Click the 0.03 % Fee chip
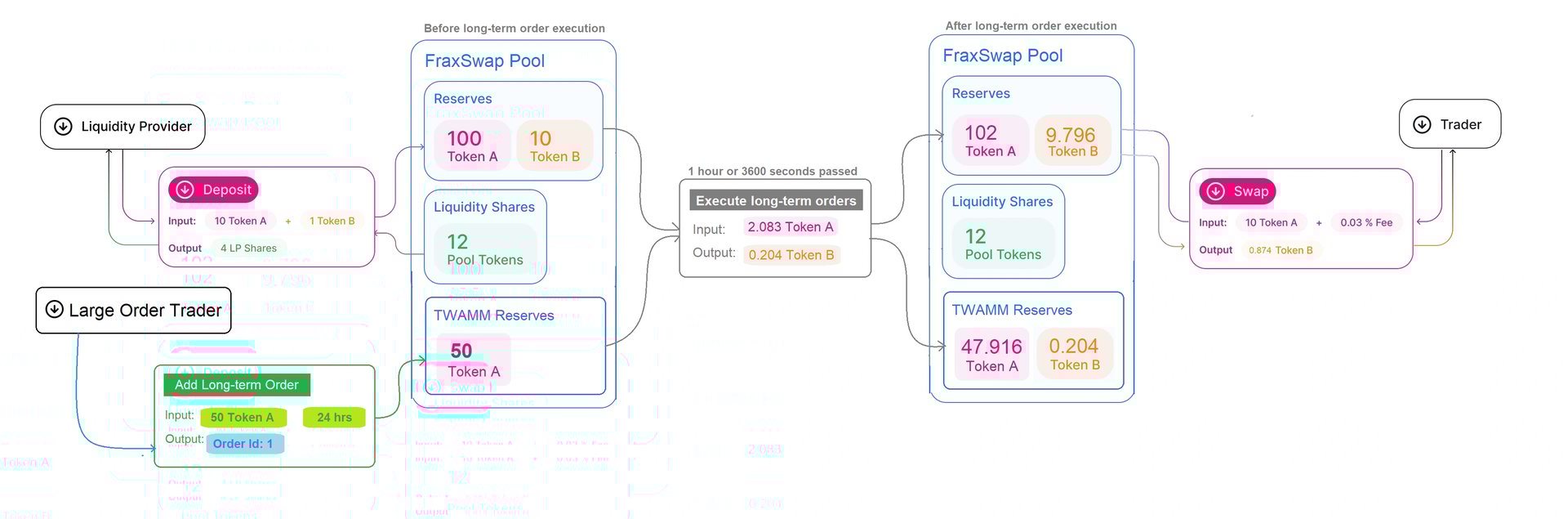Viewport: 1568px width, 519px height. point(1366,222)
